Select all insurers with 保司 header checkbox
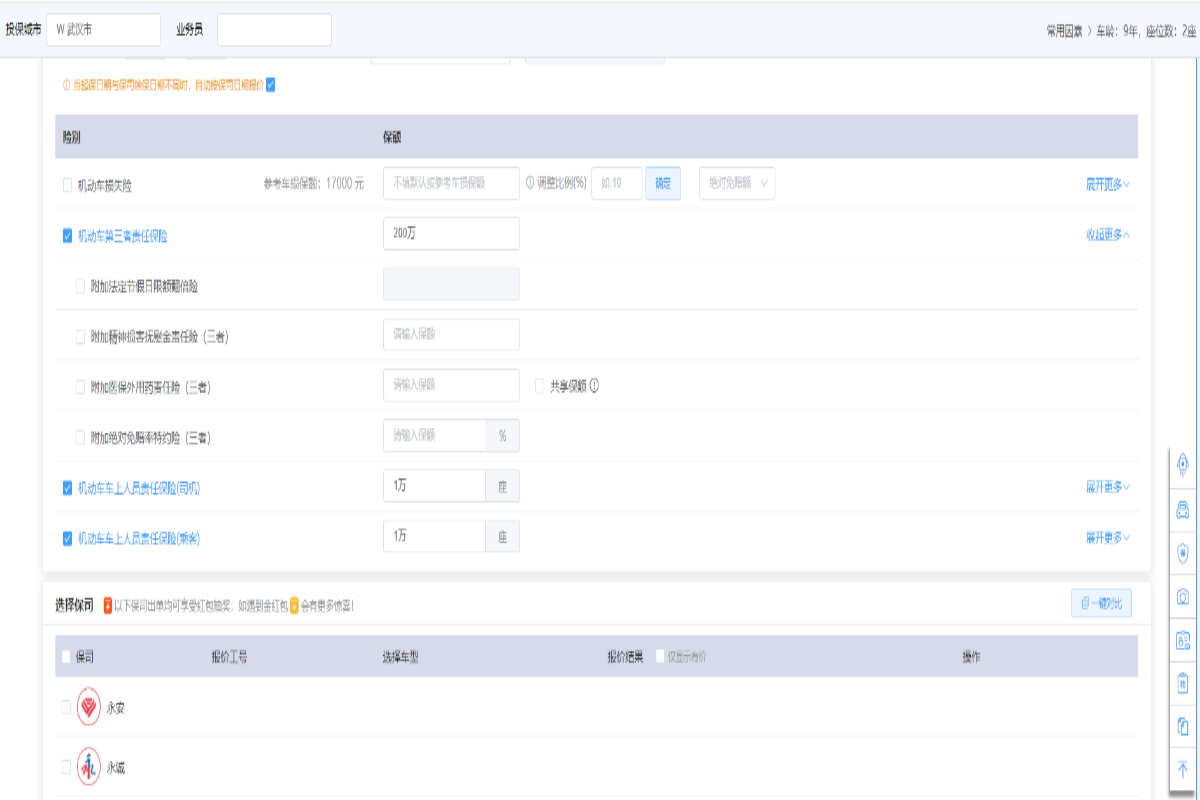This screenshot has width=1200, height=800. 67,657
